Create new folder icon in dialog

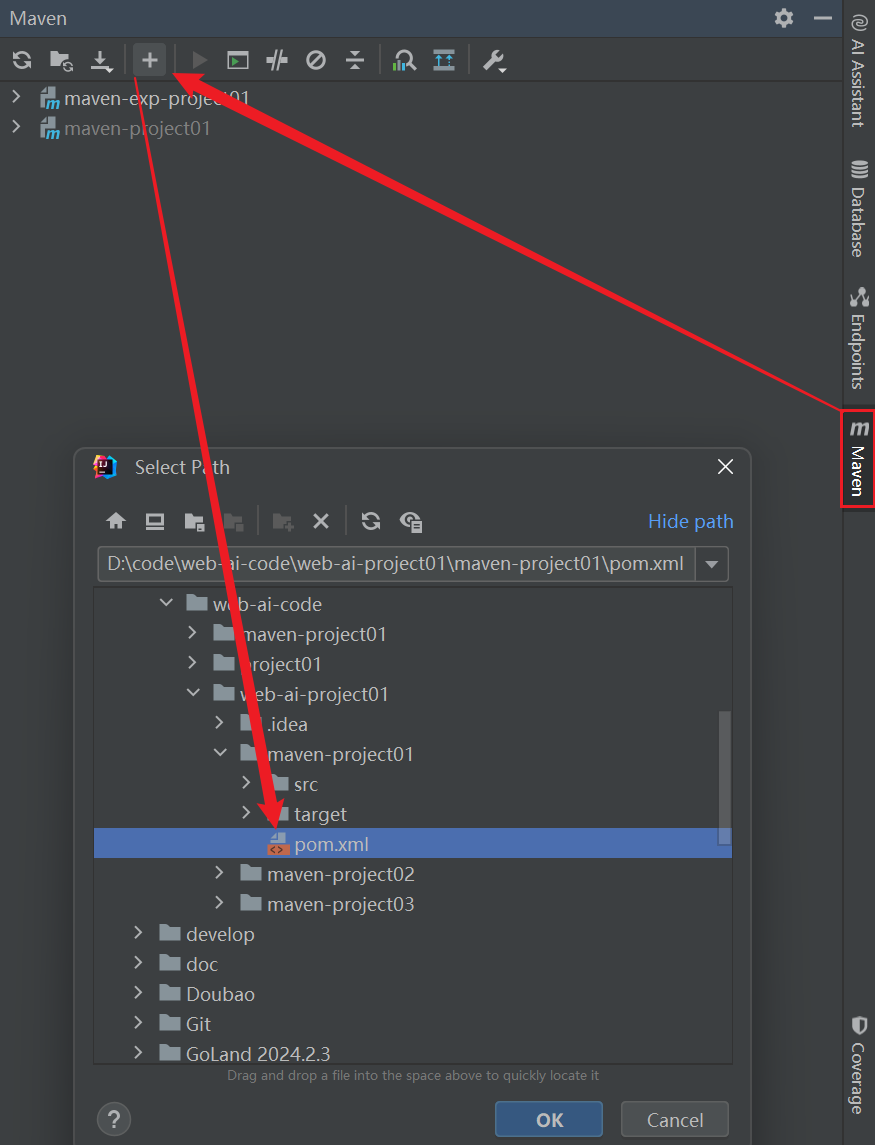(283, 521)
